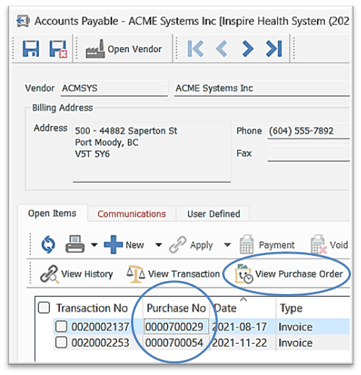This screenshot has height=375, width=361.
Task: Sort by Transaction No column header
Action: (x=92, y=308)
